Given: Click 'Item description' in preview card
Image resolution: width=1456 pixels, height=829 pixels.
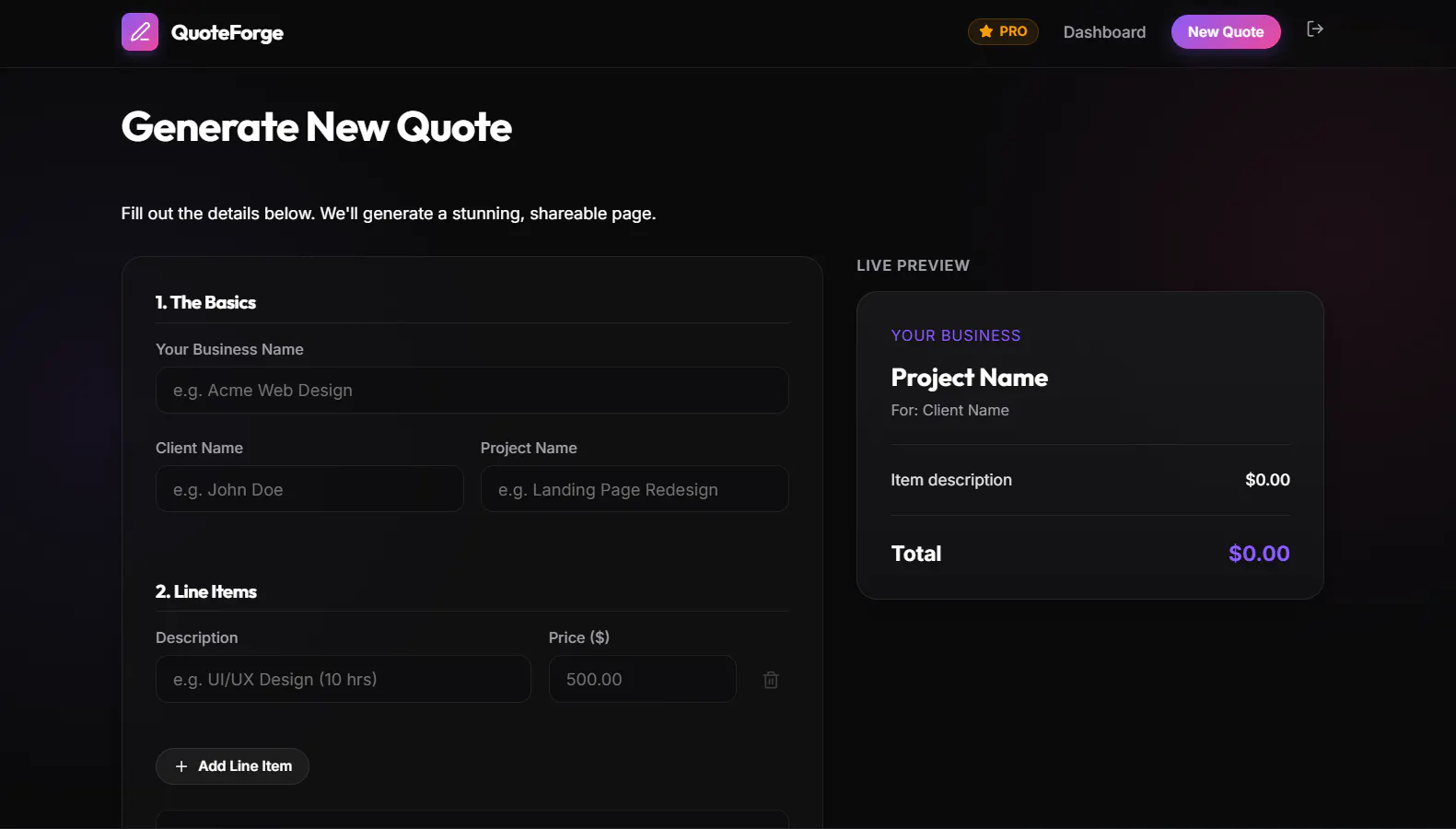Looking at the screenshot, I should [951, 480].
